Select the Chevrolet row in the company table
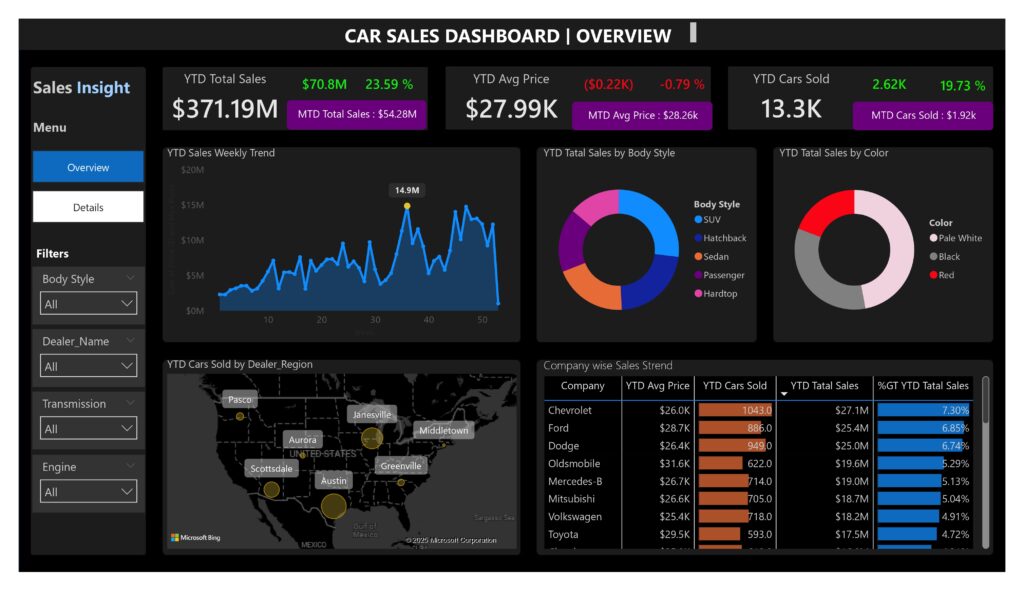This screenshot has width=1024, height=592. tap(570, 410)
